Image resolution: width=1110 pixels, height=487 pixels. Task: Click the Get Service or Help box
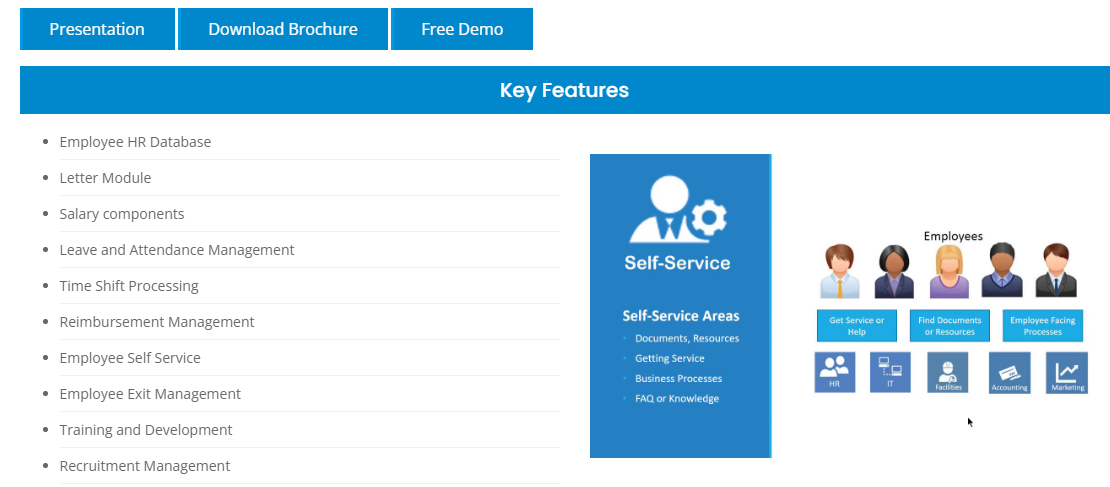point(857,326)
